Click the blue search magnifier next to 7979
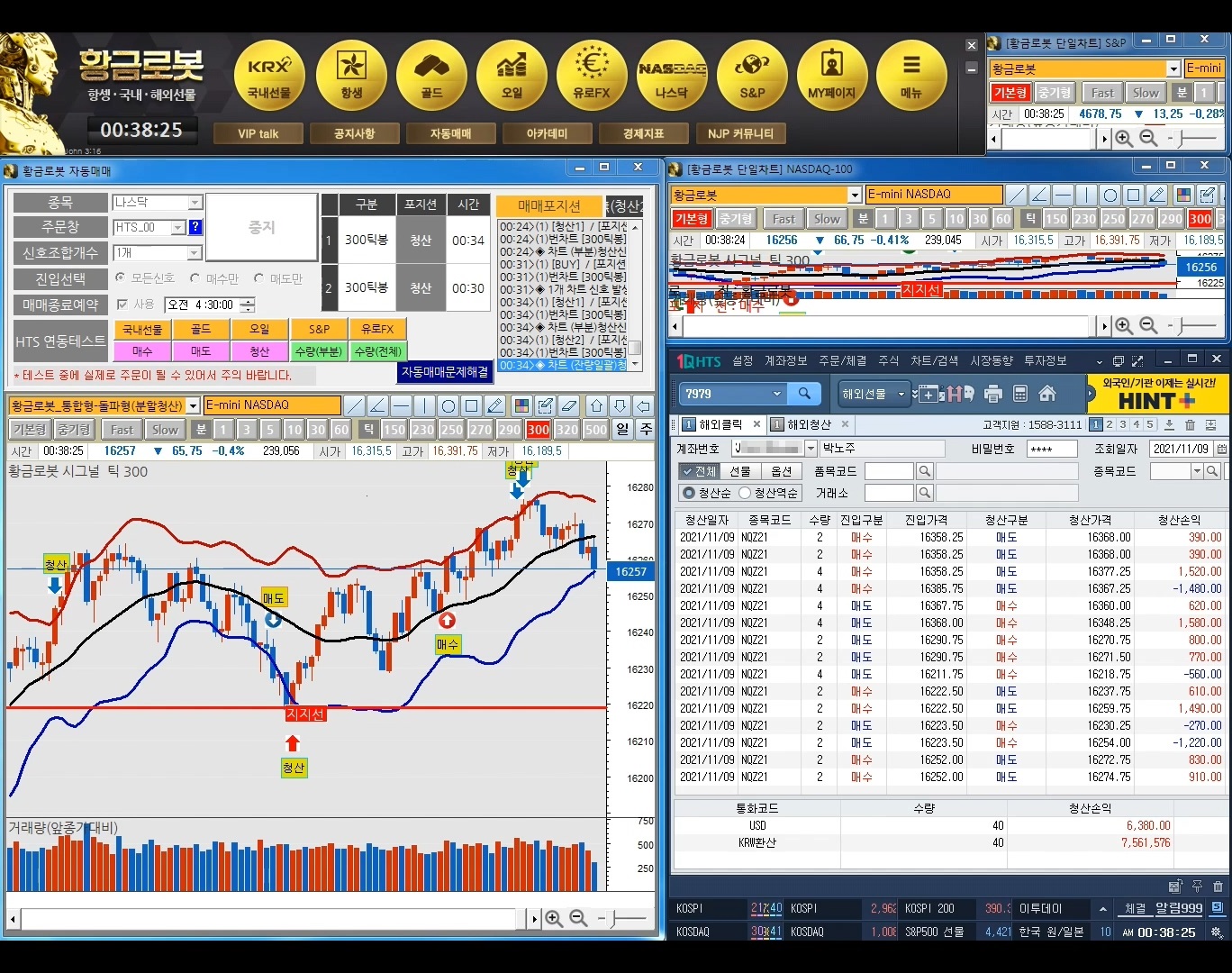 tap(804, 394)
